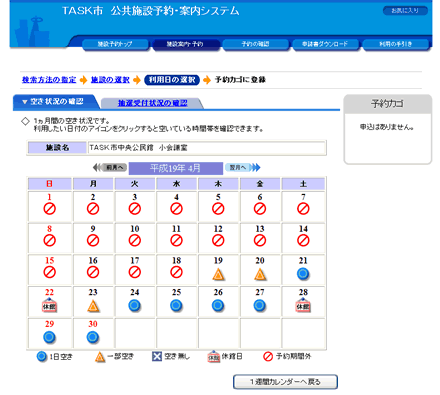Open the 検索方法の指定 step link
Screen dimensions: 440x395
49,80
